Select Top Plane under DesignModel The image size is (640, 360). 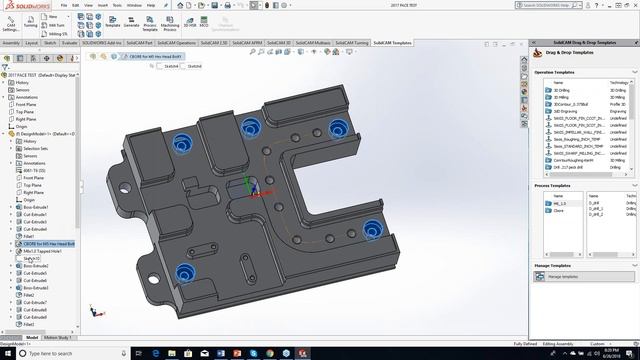pos(33,185)
